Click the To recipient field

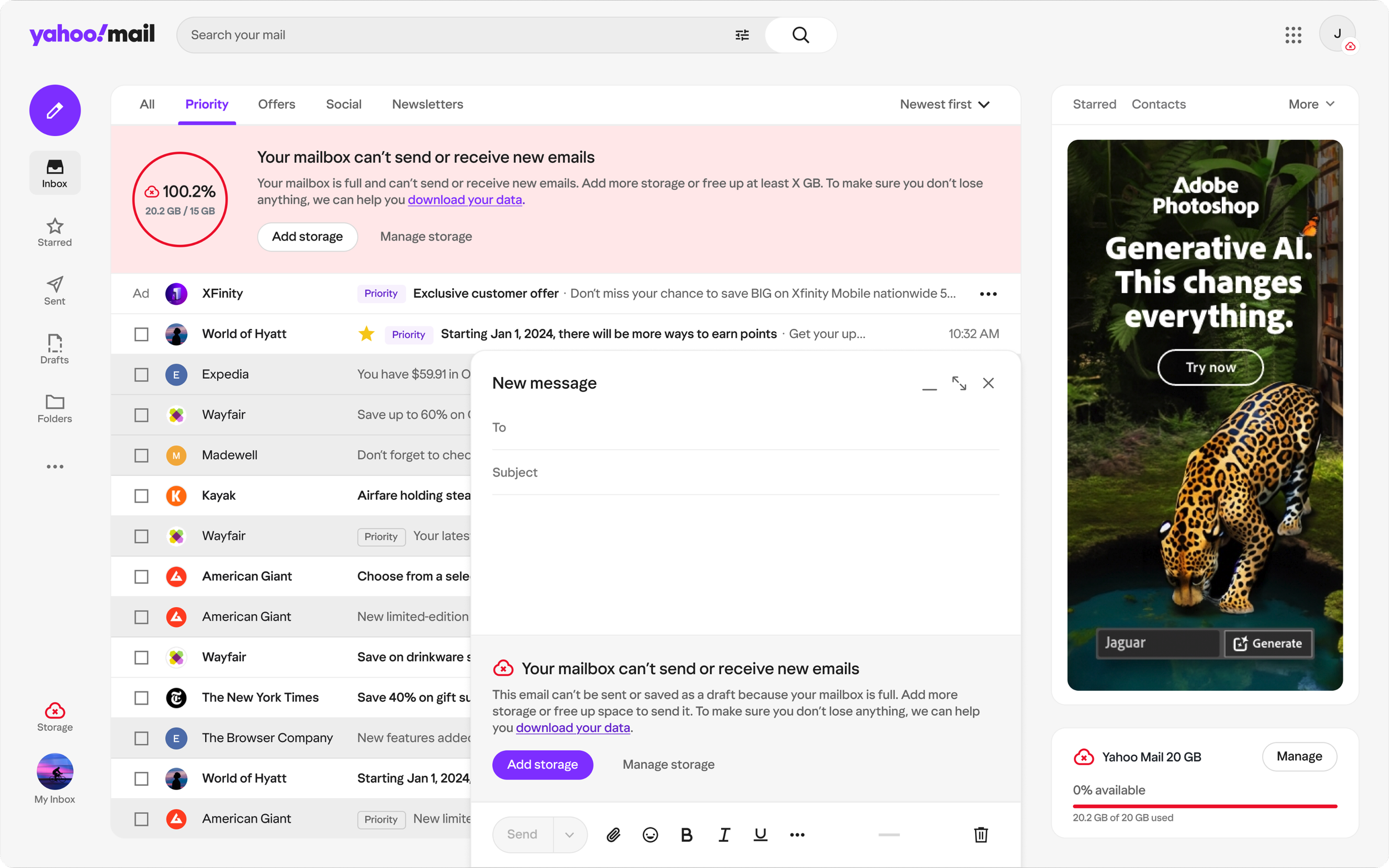(x=745, y=428)
